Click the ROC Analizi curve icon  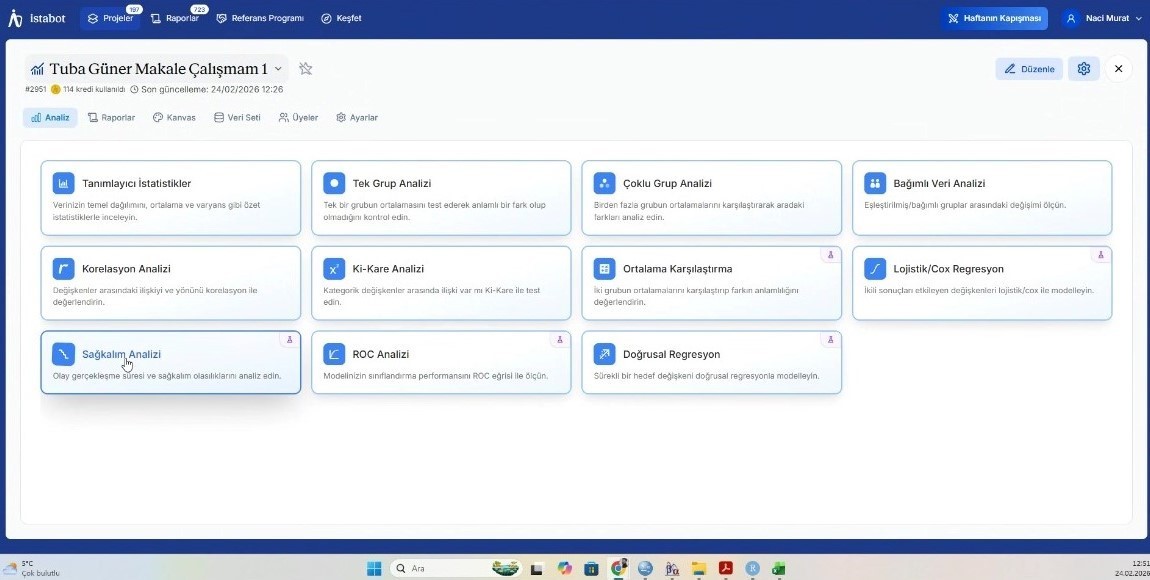334,354
